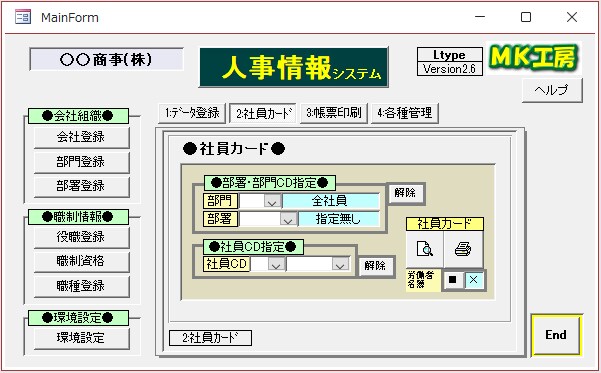601x373 pixels.
Task: Open the 役職登録 screen
Action: pos(81,237)
